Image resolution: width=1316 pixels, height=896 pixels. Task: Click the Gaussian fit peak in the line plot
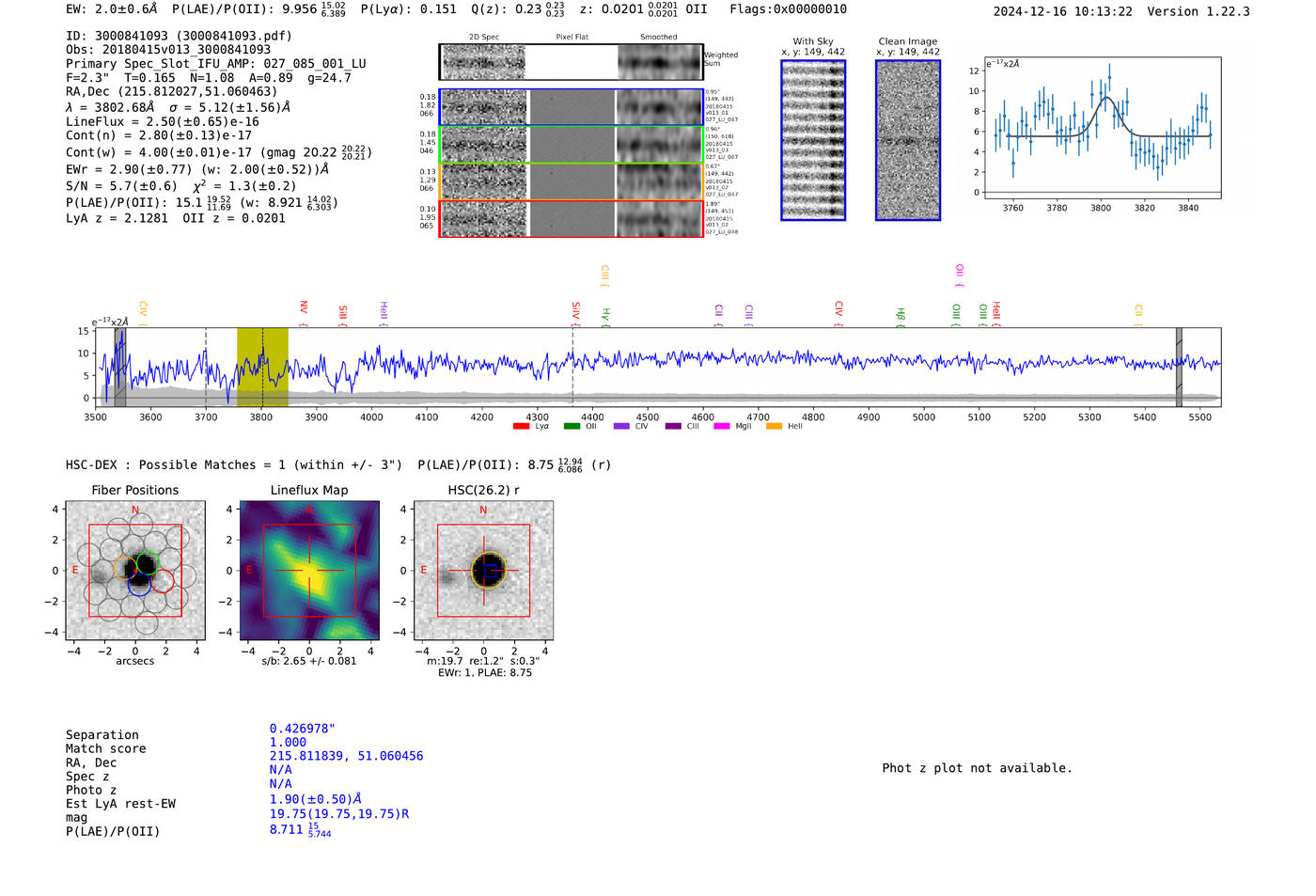[1107, 99]
